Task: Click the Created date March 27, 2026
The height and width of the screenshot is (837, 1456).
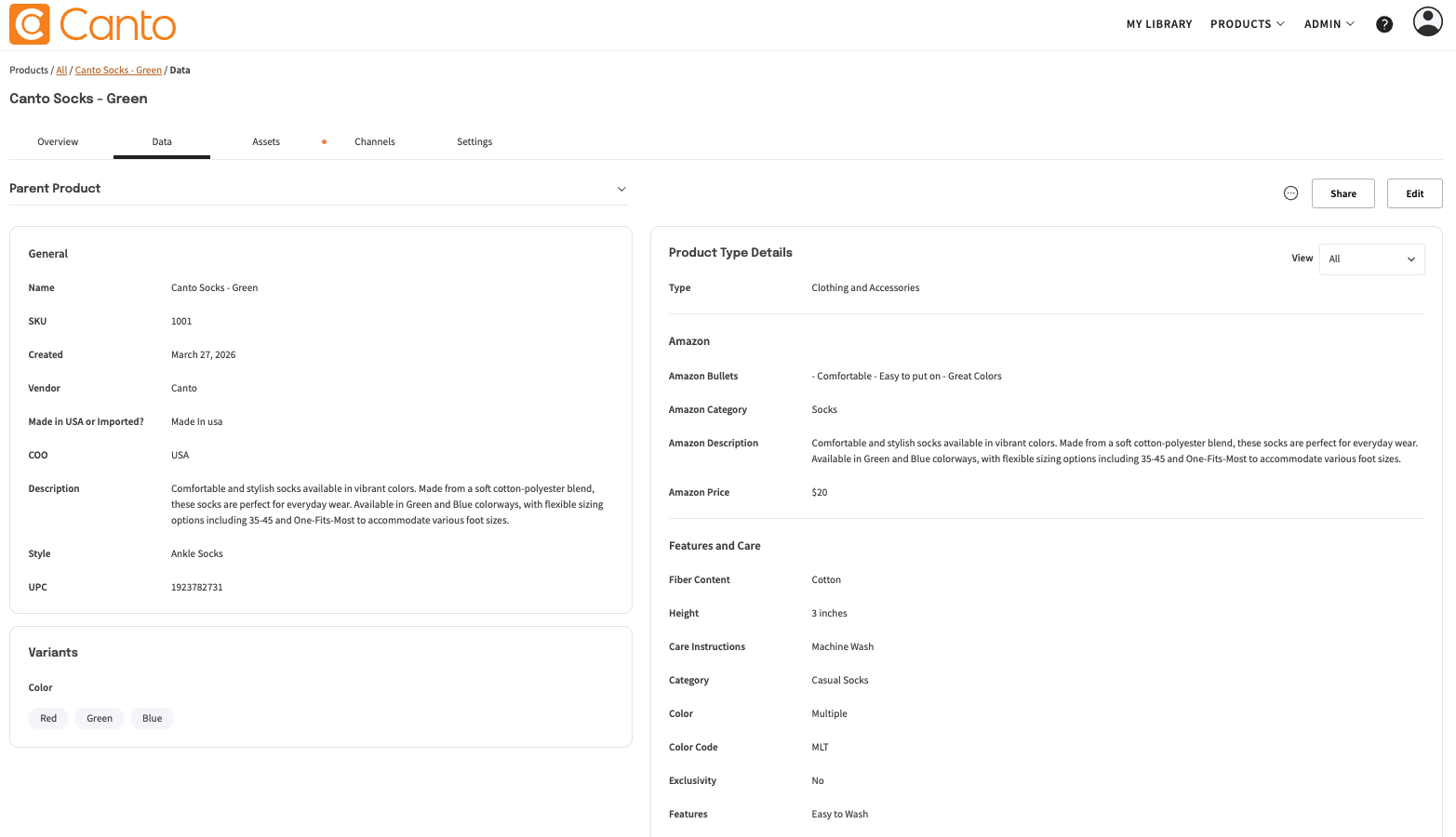Action: [204, 355]
